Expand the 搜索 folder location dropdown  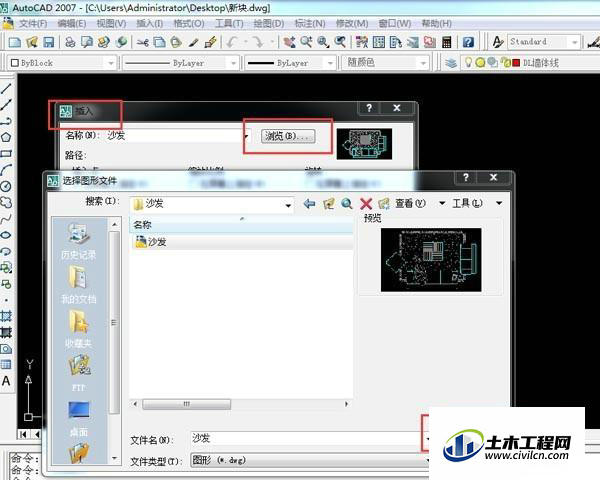point(288,205)
